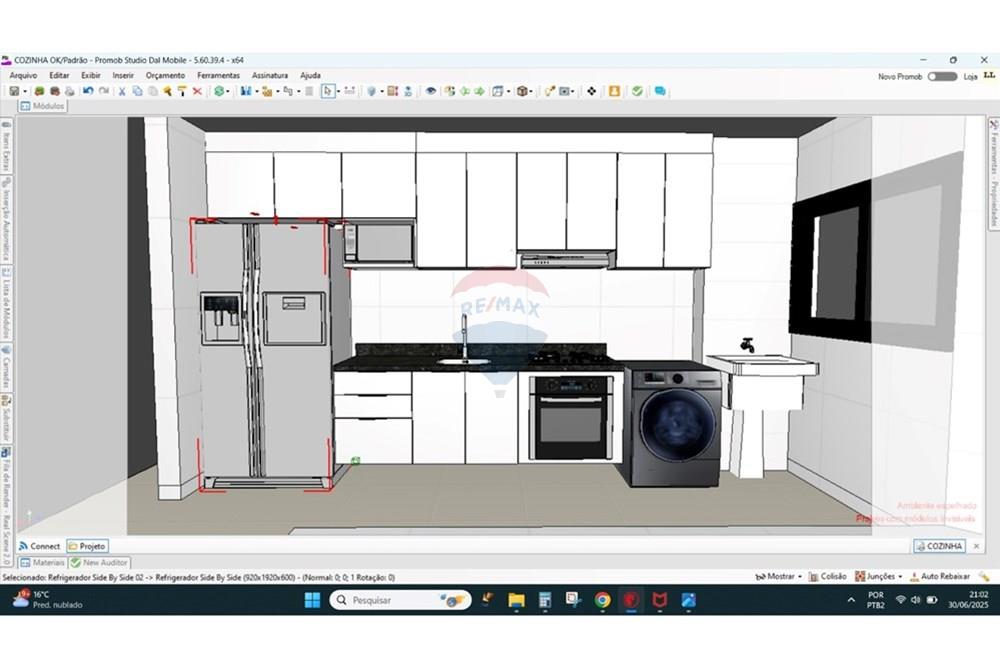Viewport: 1000px width, 667px height.
Task: Expand the Mostrar dropdown
Action: [x=779, y=577]
